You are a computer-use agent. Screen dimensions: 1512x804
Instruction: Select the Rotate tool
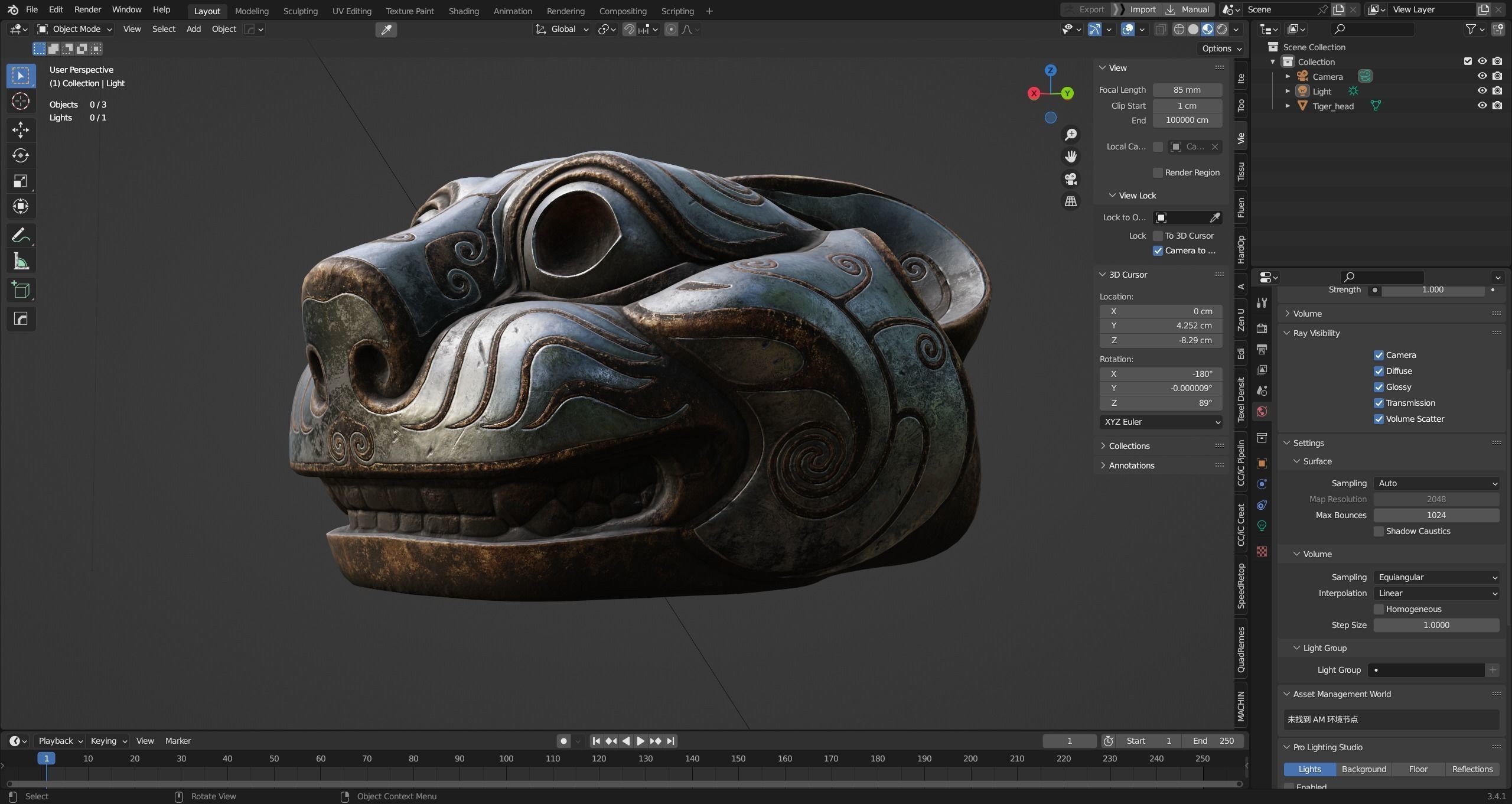tap(21, 155)
